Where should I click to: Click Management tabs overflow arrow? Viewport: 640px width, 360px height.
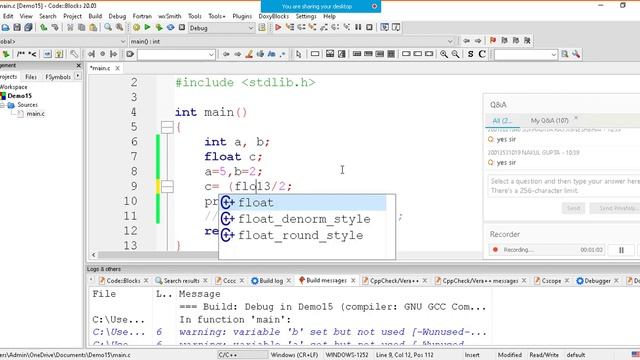click(78, 76)
